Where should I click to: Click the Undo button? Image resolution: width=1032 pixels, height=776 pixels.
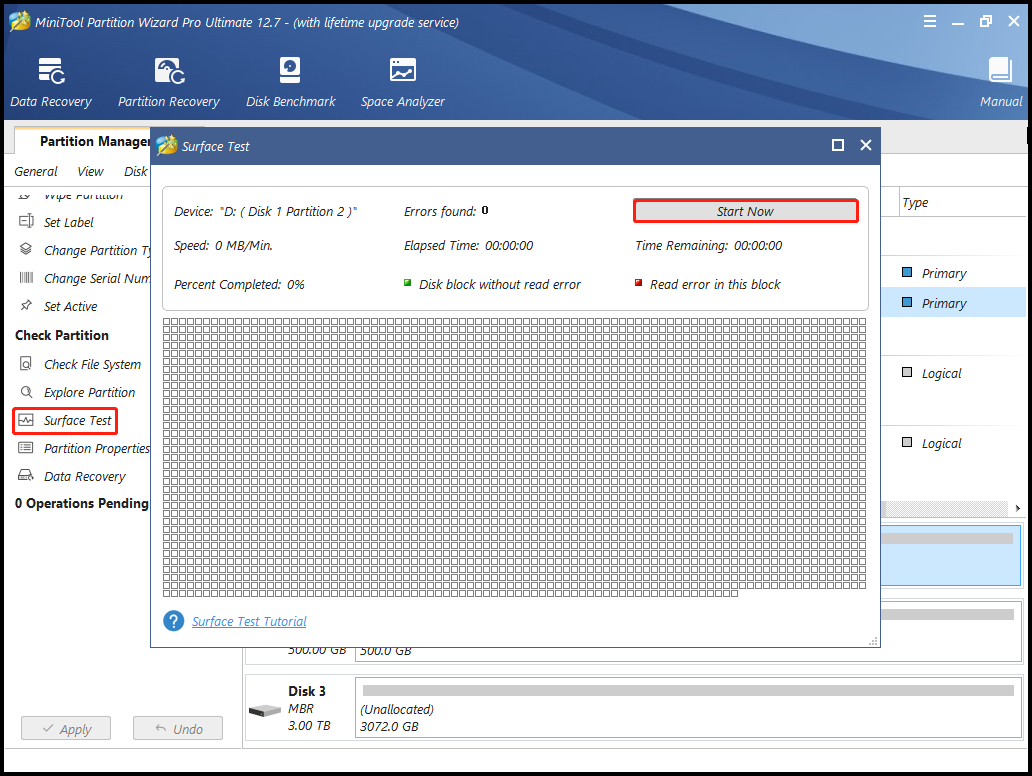pyautogui.click(x=178, y=729)
